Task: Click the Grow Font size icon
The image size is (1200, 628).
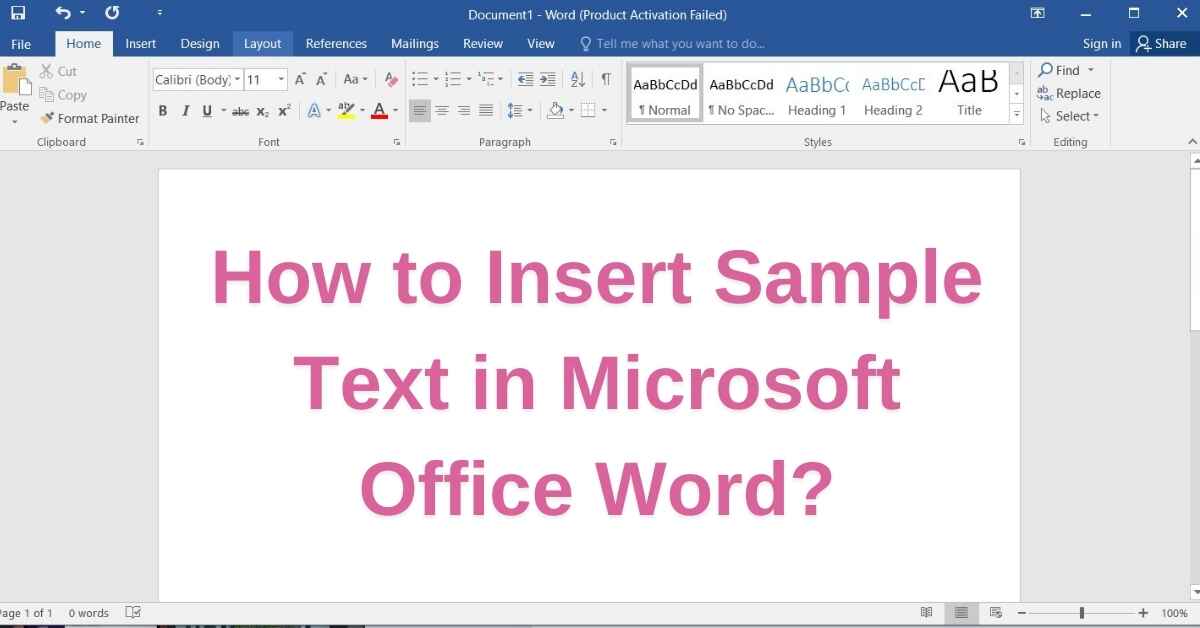Action: [300, 79]
